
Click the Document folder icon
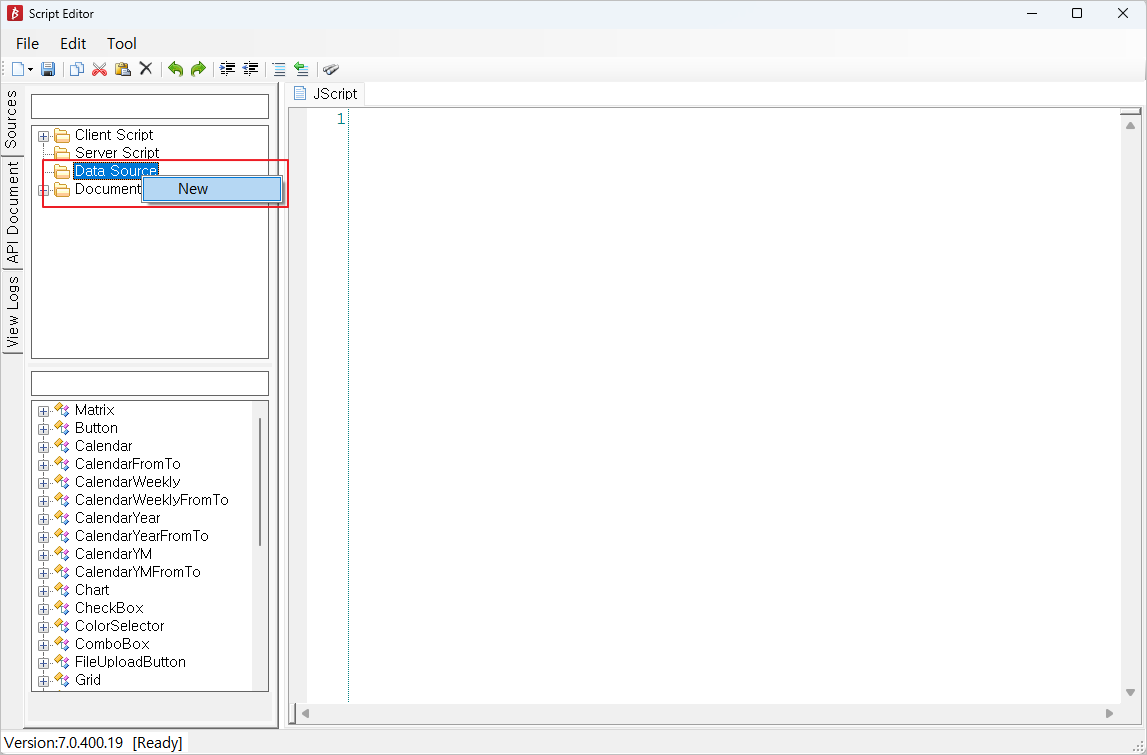tap(62, 189)
